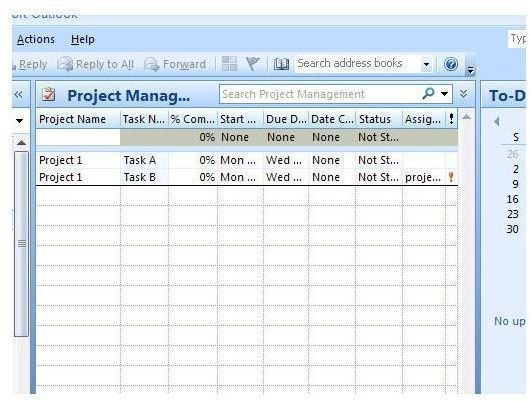Click the priority flag on Task B row
The height and width of the screenshot is (402, 530).
[x=451, y=177]
